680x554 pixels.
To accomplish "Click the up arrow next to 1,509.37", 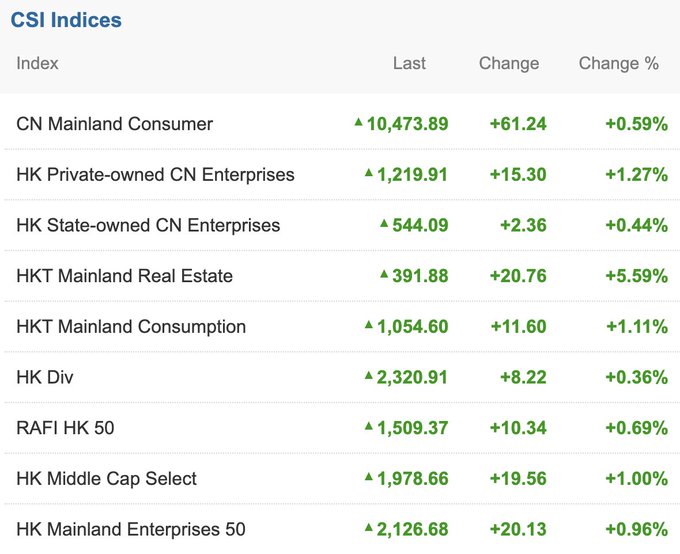I will [369, 427].
